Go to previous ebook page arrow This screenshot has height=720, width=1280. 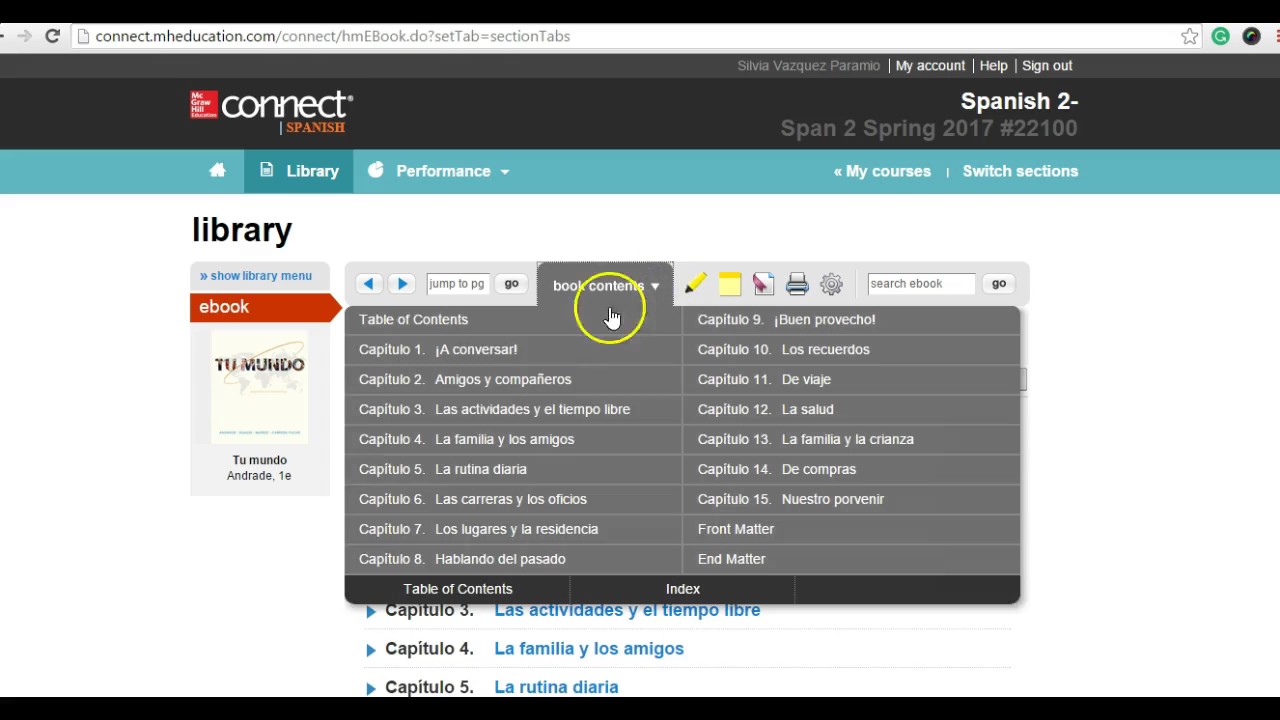[x=369, y=284]
